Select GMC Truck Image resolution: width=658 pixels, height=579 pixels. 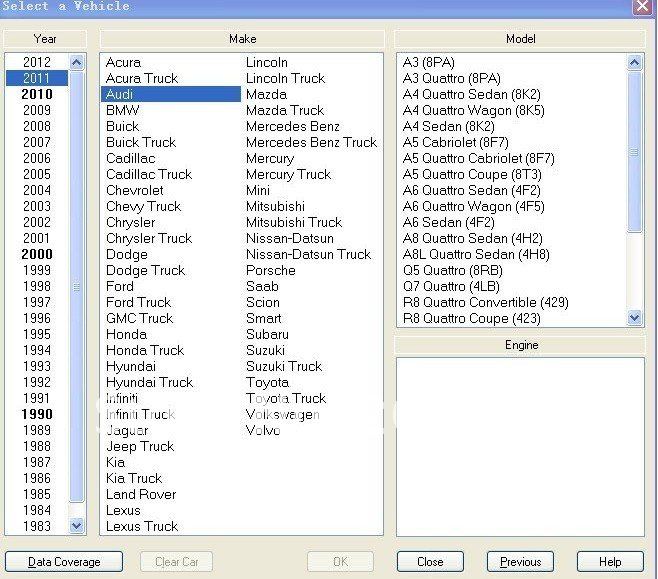click(139, 318)
